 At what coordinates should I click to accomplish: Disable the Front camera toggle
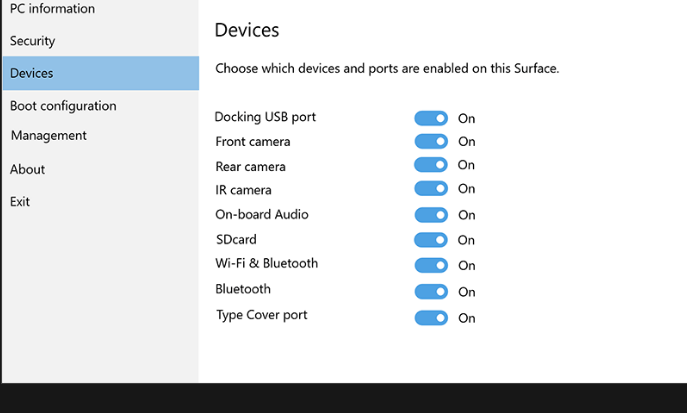pyautogui.click(x=431, y=141)
